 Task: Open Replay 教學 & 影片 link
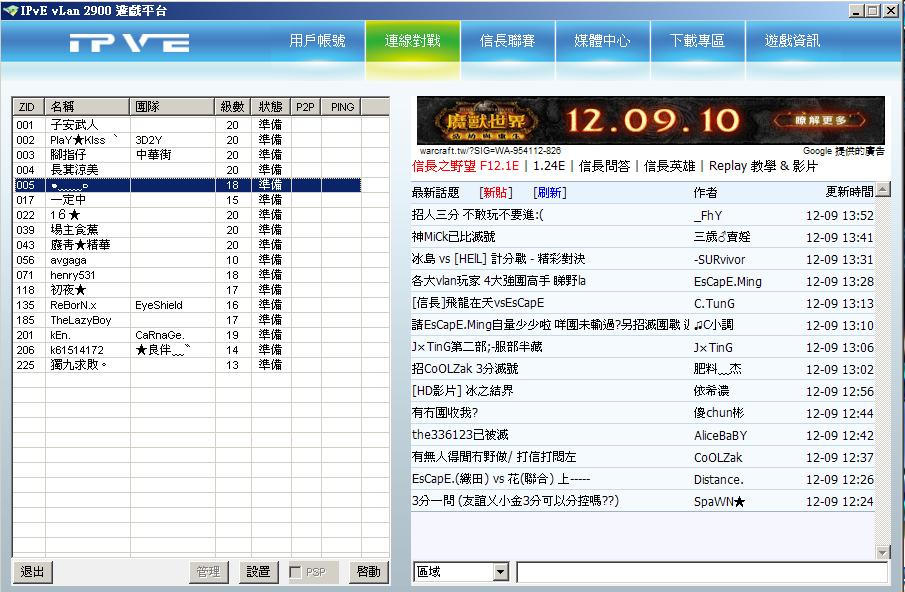pyautogui.click(x=763, y=166)
